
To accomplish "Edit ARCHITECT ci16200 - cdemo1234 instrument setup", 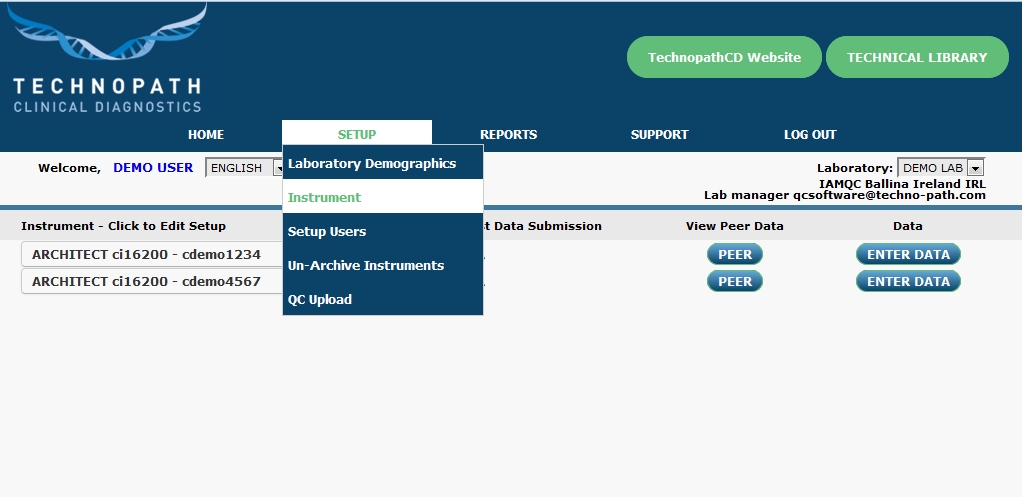I will coord(152,254).
